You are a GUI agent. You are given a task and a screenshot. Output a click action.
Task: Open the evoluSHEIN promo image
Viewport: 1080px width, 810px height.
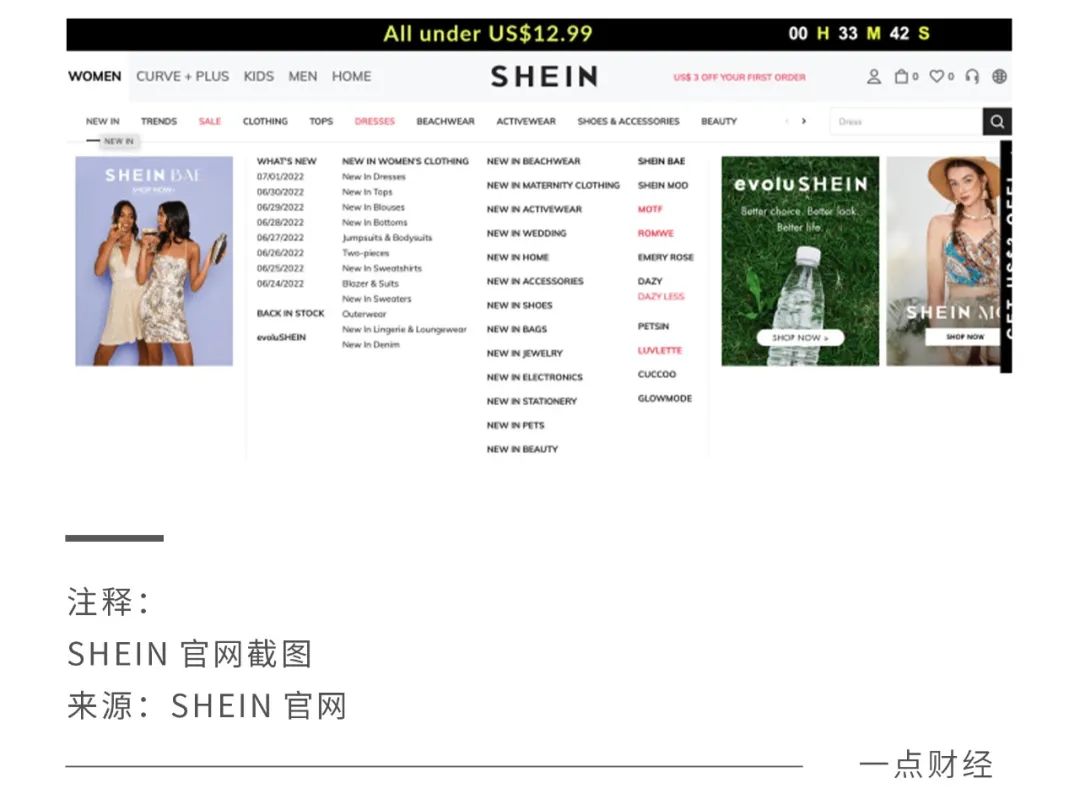(800, 261)
